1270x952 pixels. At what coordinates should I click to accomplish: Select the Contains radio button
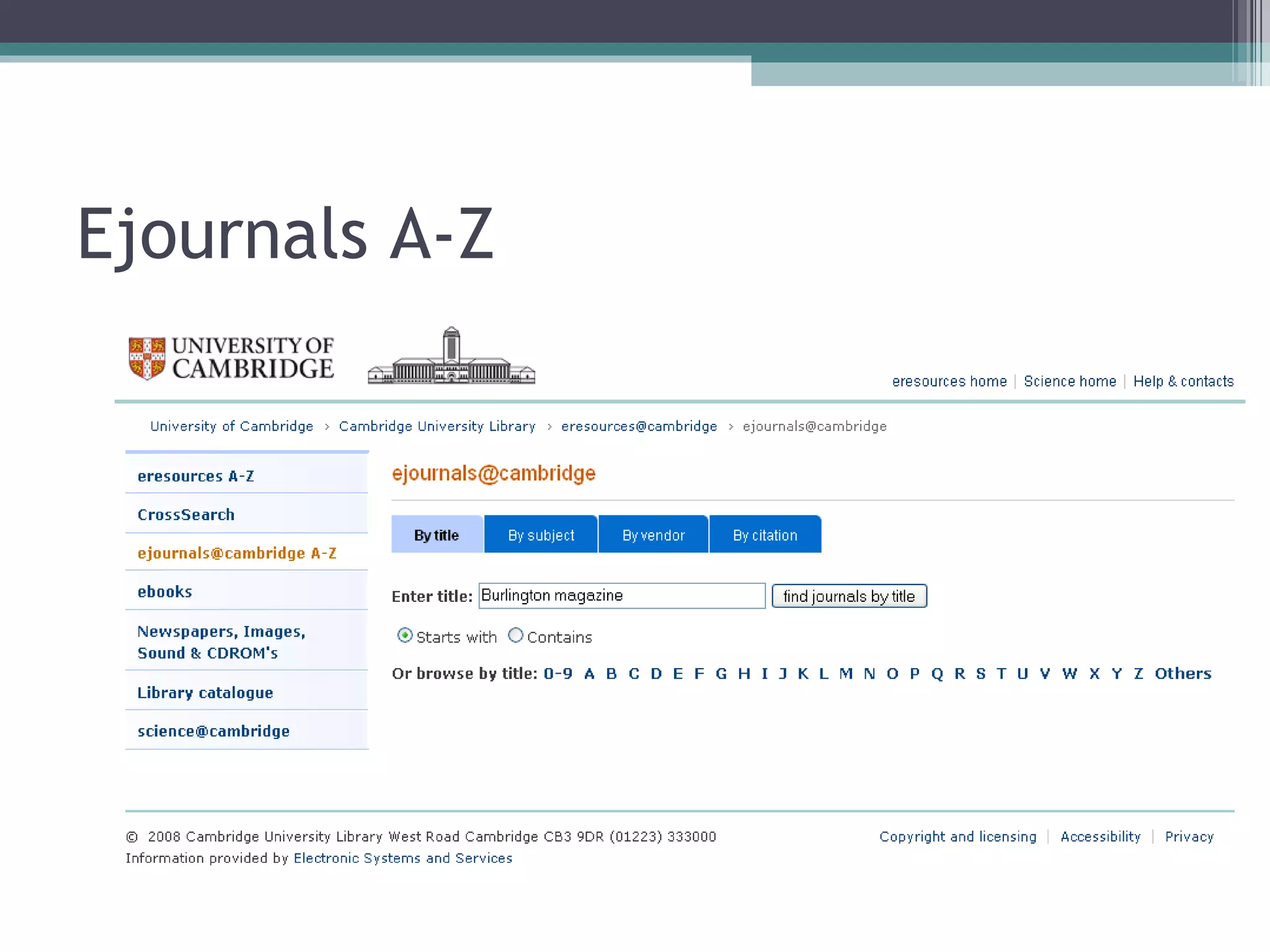515,635
